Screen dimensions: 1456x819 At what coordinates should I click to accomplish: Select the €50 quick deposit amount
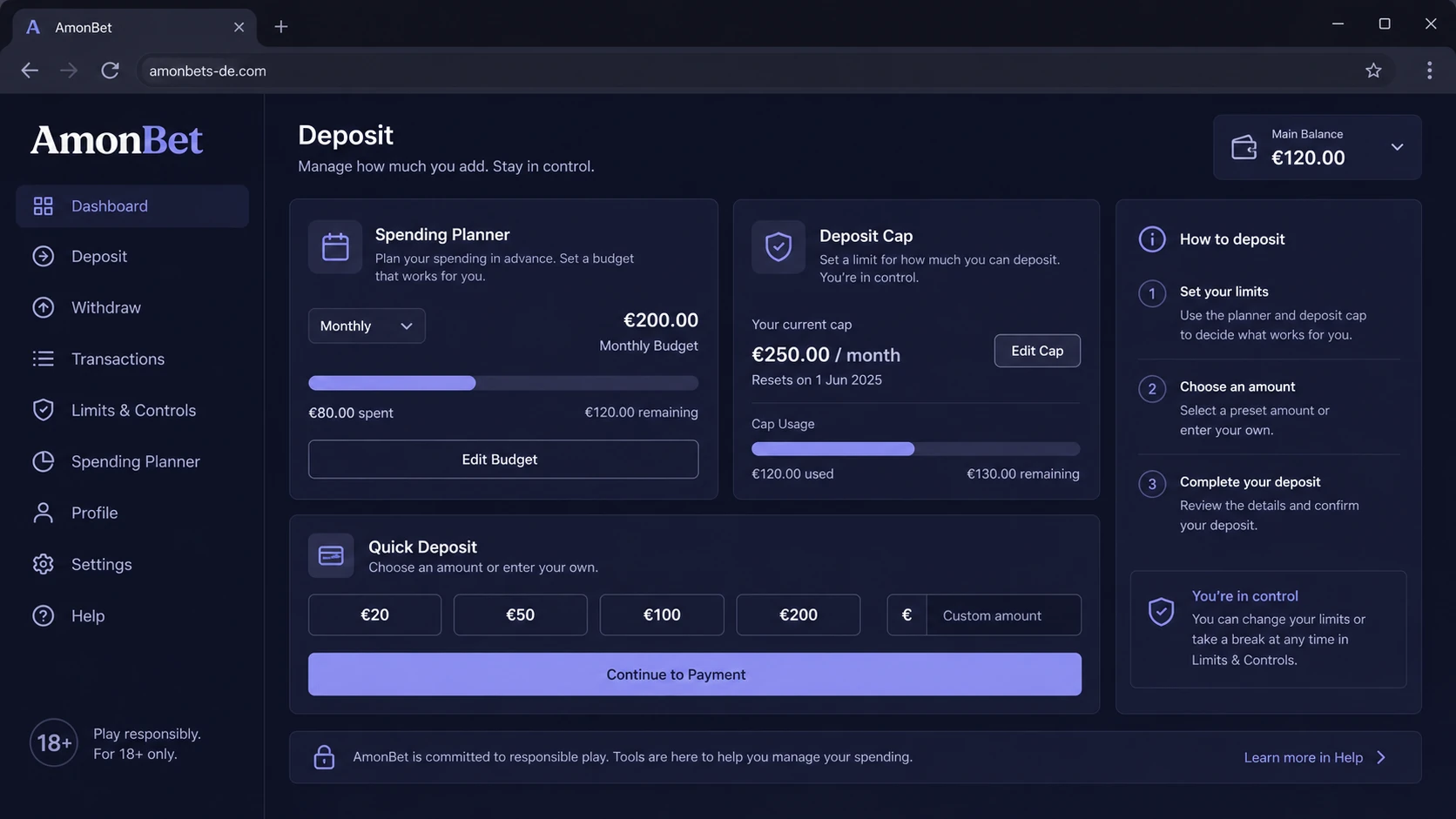click(x=520, y=615)
